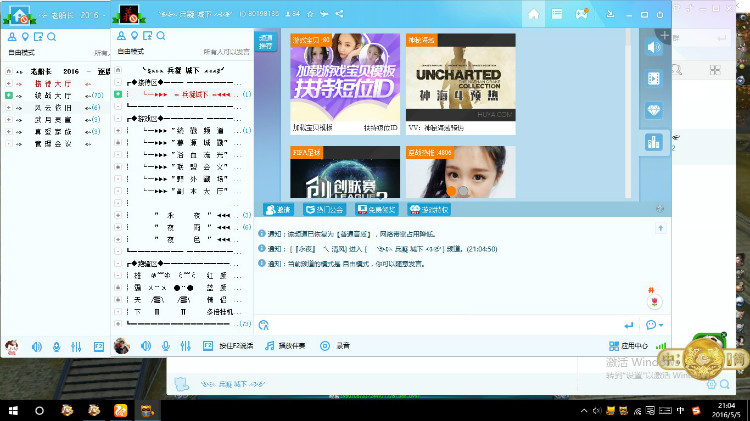Click the green signal strength indicator
Viewport: 750px width, 421px height.
tap(661, 346)
